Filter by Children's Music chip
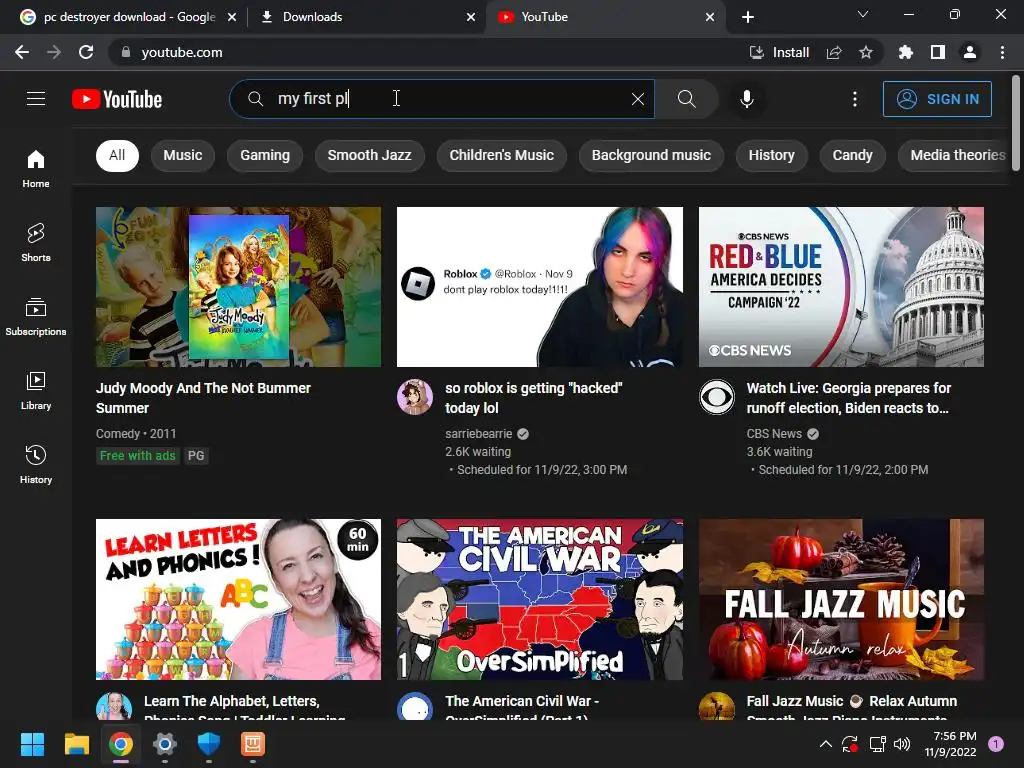Viewport: 1024px width, 768px height. pos(502,155)
